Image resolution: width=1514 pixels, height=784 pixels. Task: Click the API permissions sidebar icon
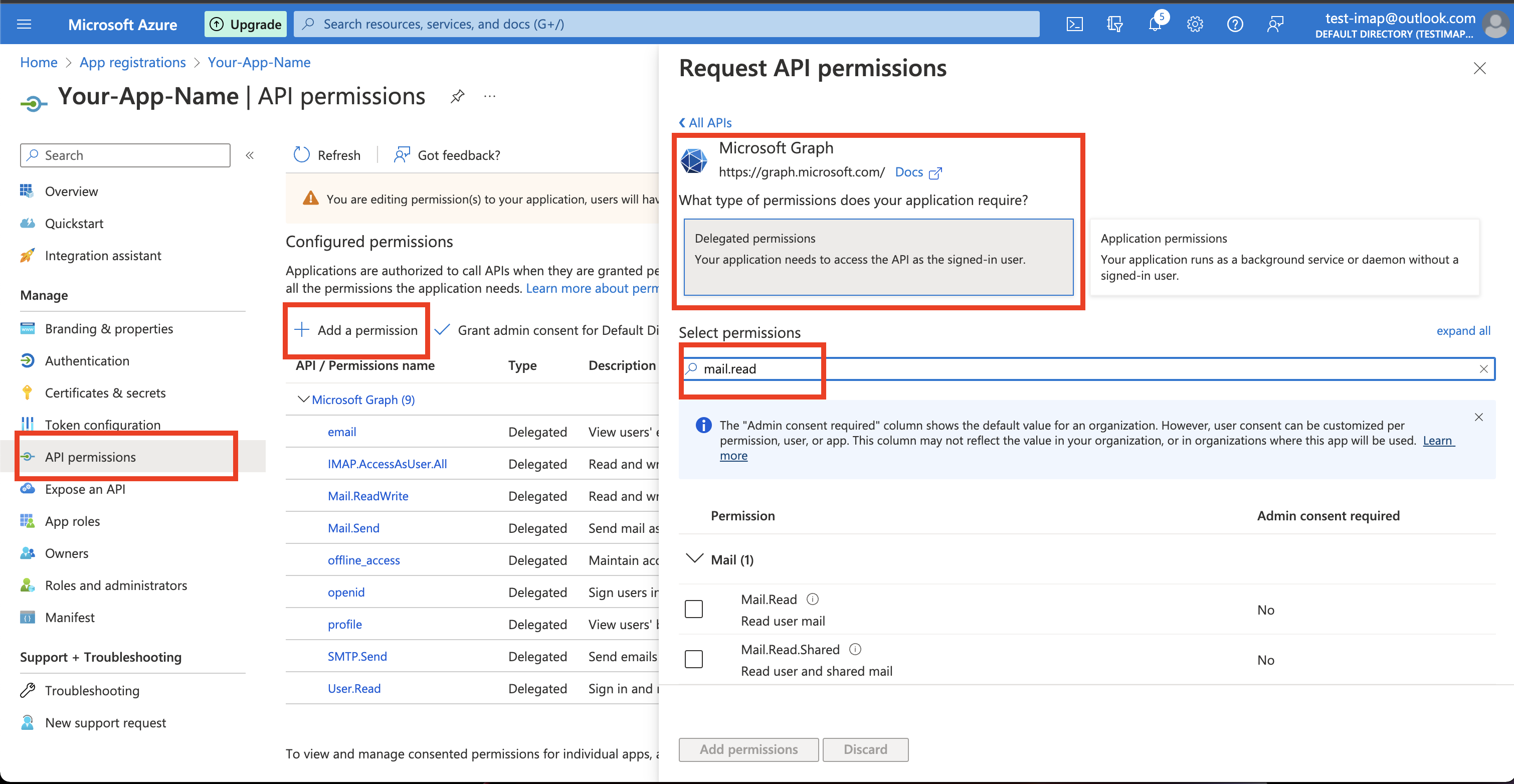pyautogui.click(x=27, y=457)
